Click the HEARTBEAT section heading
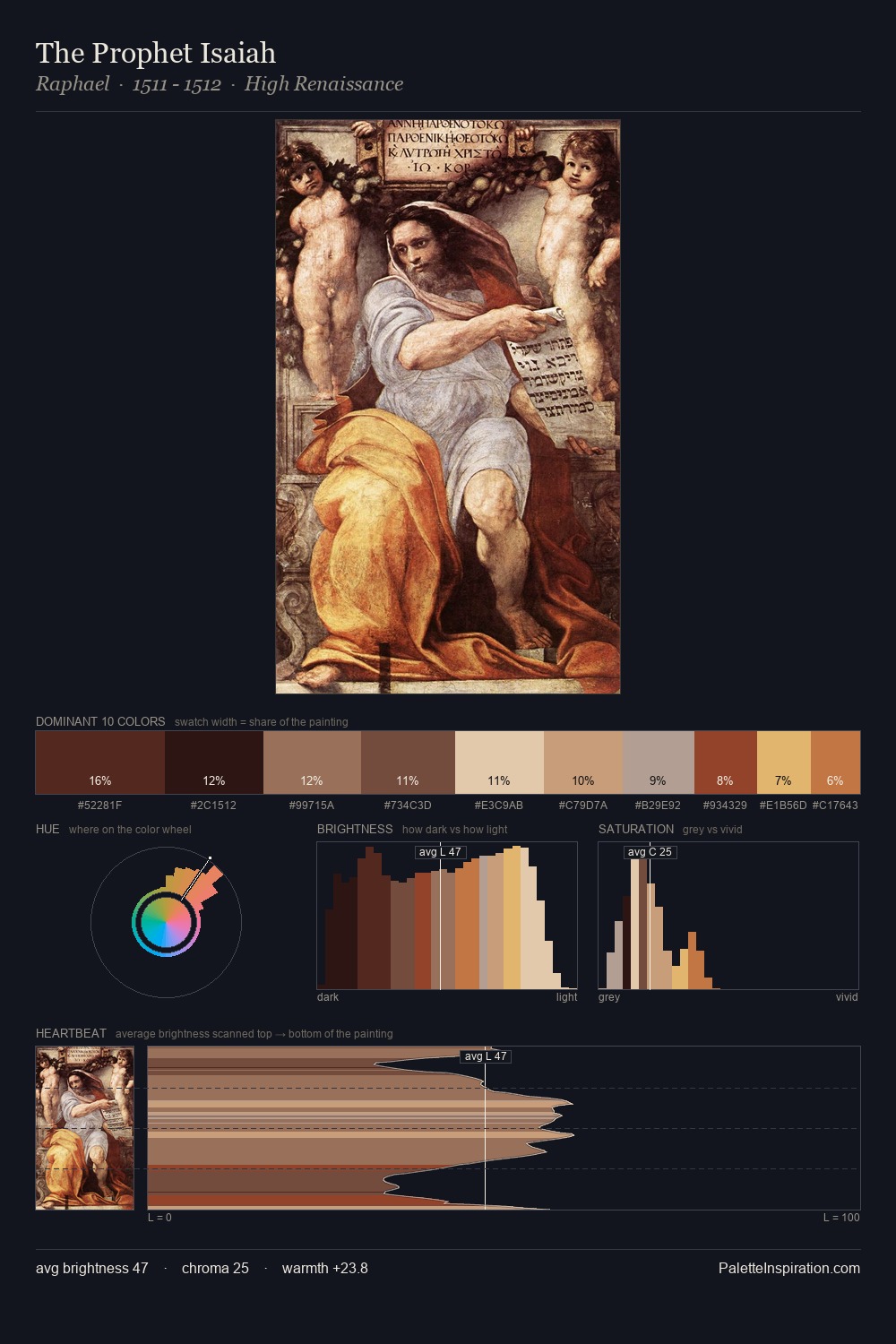This screenshot has width=896, height=1344. tap(71, 1033)
